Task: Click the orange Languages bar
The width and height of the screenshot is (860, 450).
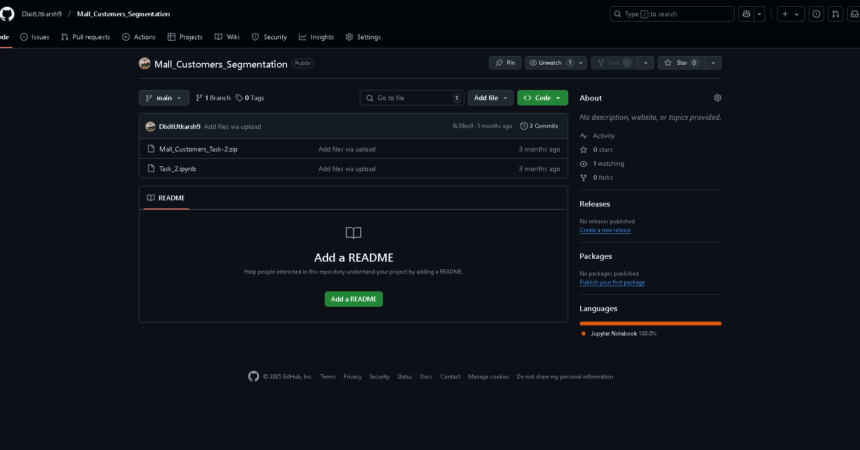Action: coord(650,324)
